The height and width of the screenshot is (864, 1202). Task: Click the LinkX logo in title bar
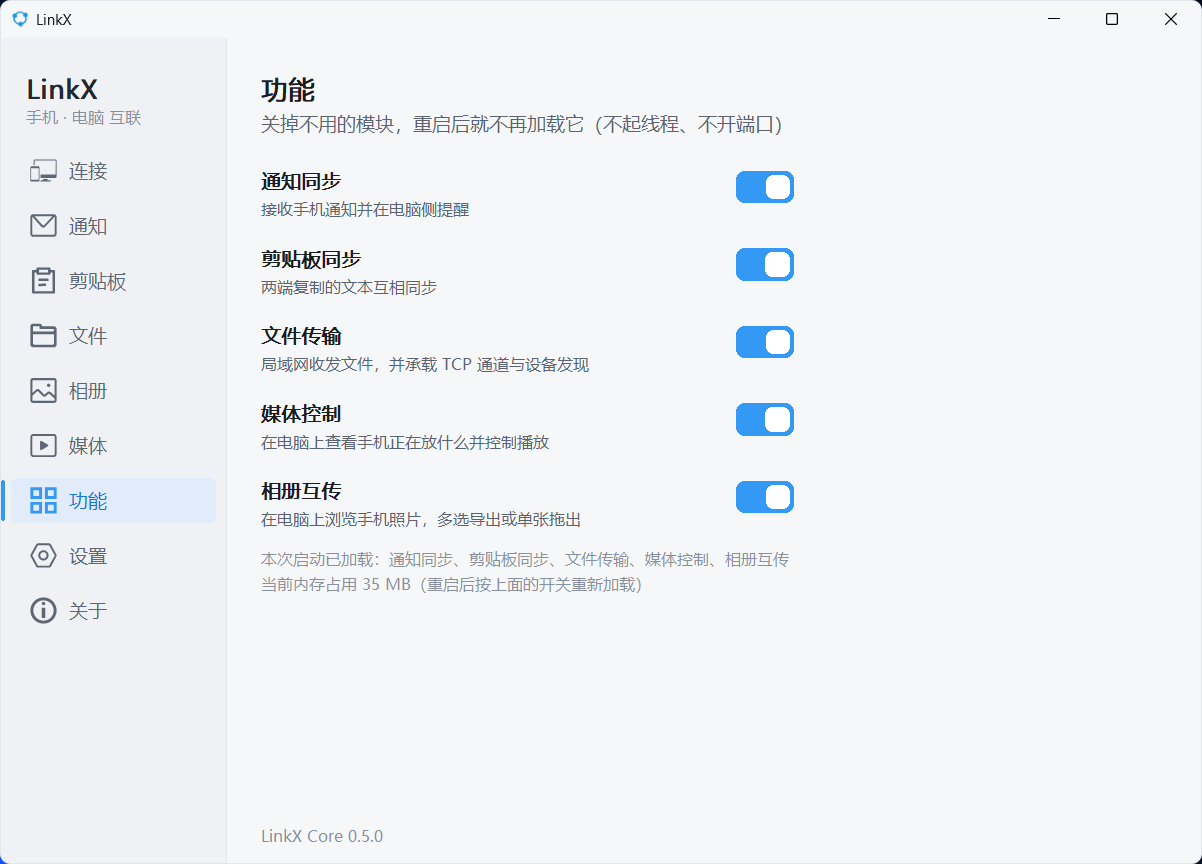click(20, 19)
